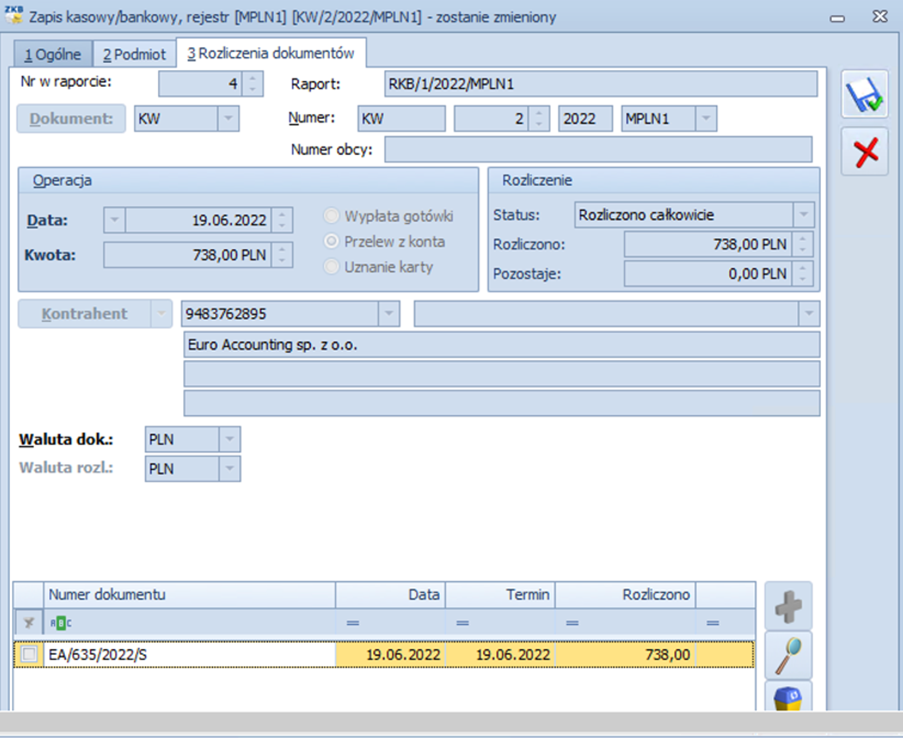Tick checkbox for EA/635/2022/S row
Screen dimensions: 903x738
[x=29, y=654]
